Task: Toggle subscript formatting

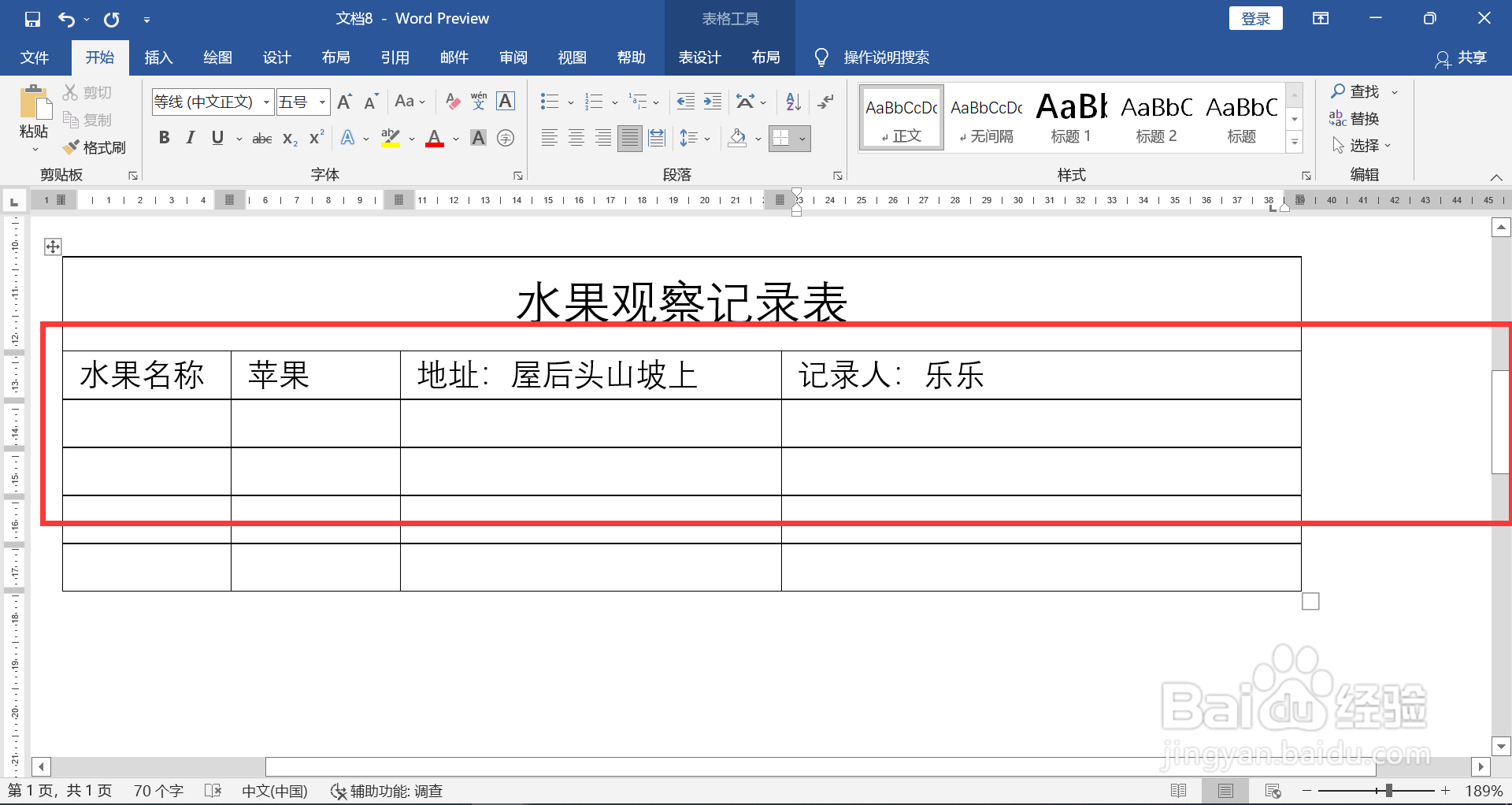Action: tap(289, 138)
